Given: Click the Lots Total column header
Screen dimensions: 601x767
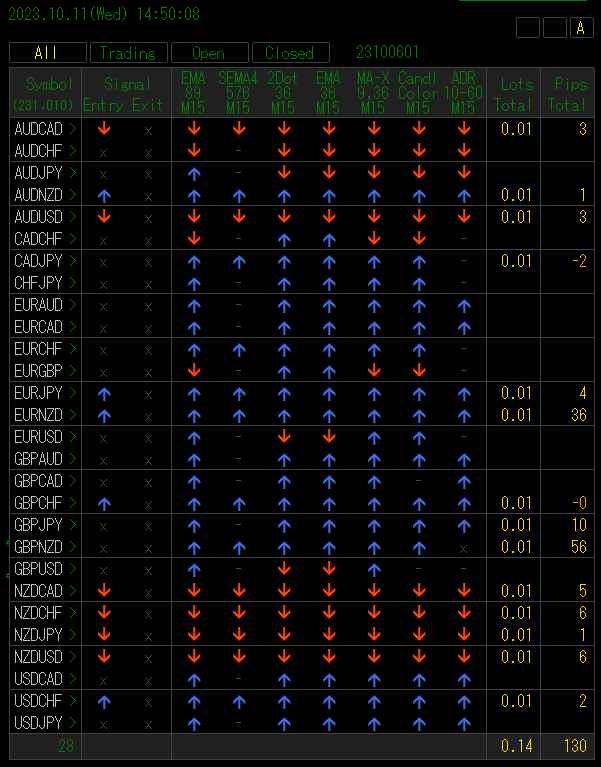Looking at the screenshot, I should coord(513,93).
